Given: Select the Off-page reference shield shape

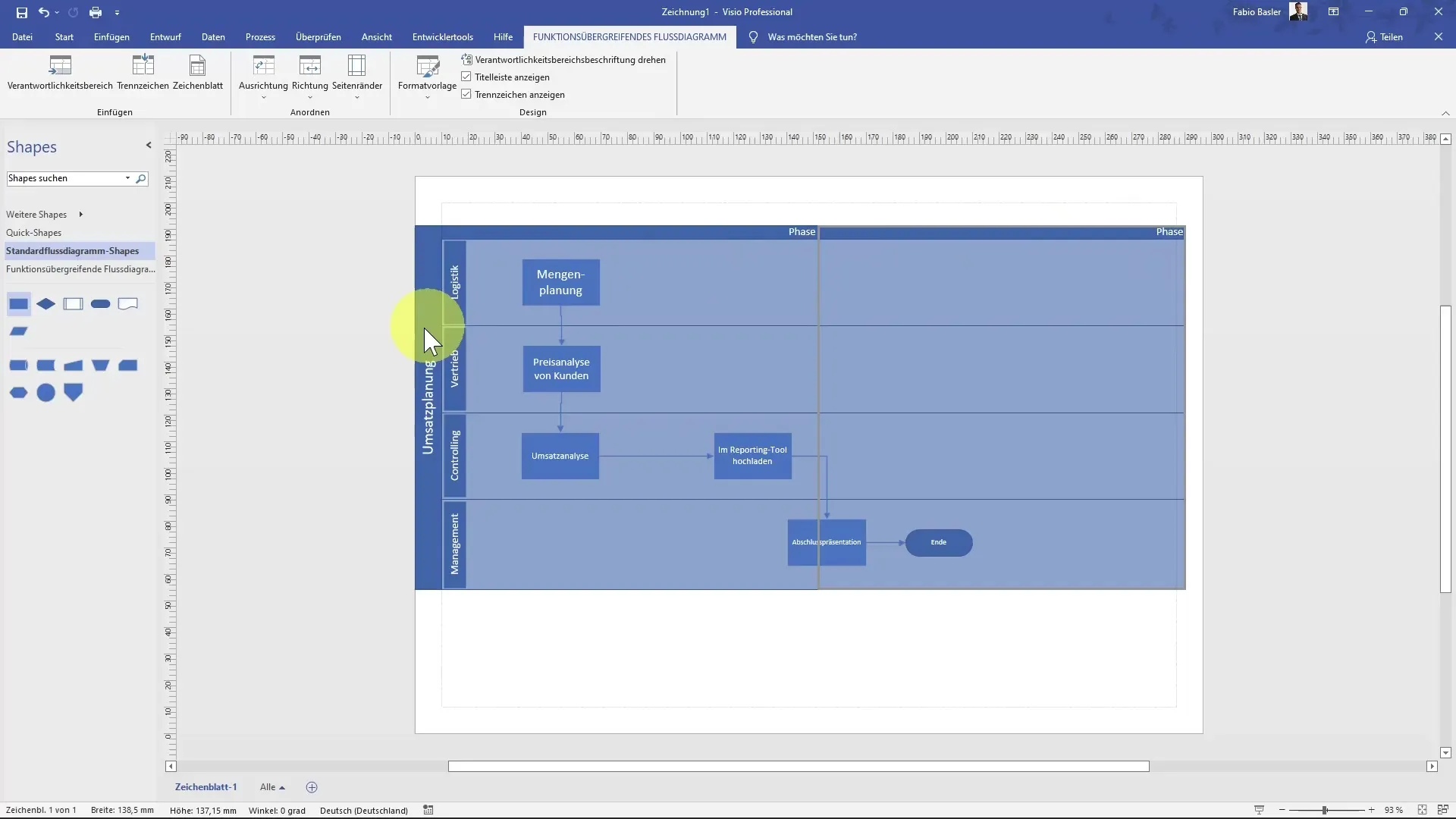Looking at the screenshot, I should point(73,393).
